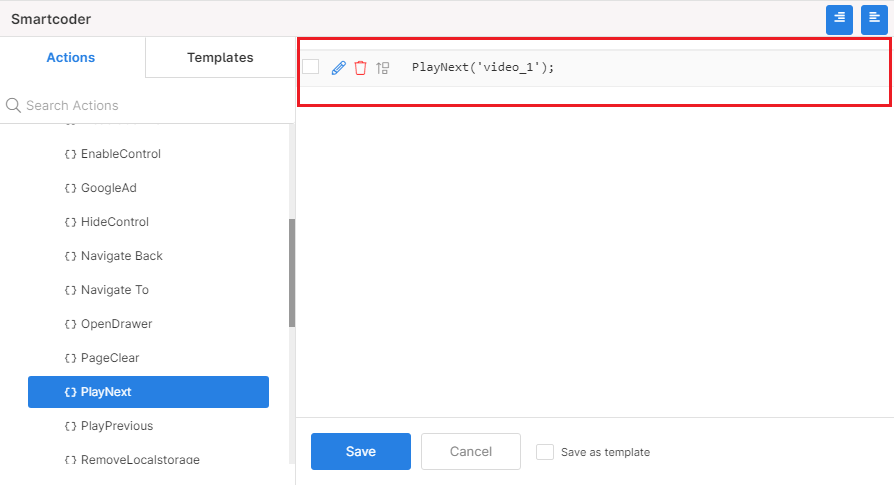Cancel the Smartcoder changes
This screenshot has height=485, width=894.
point(471,451)
